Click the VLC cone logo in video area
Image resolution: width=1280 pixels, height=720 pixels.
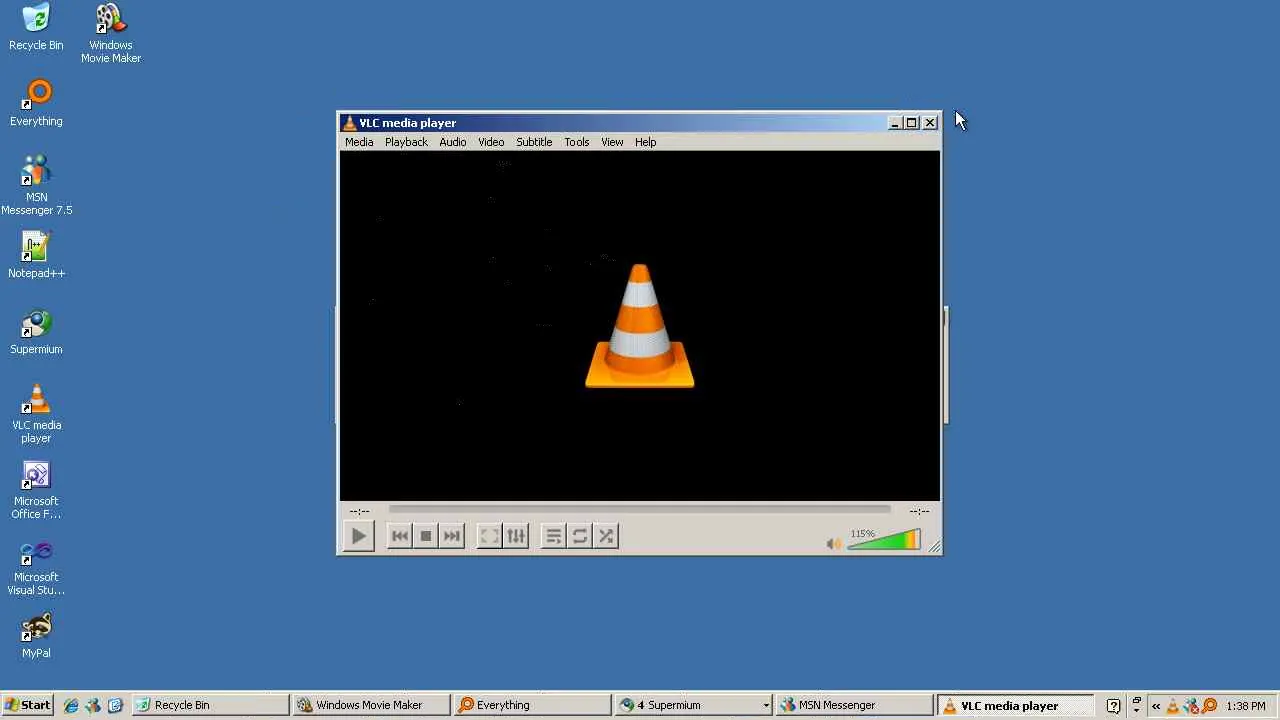point(640,325)
